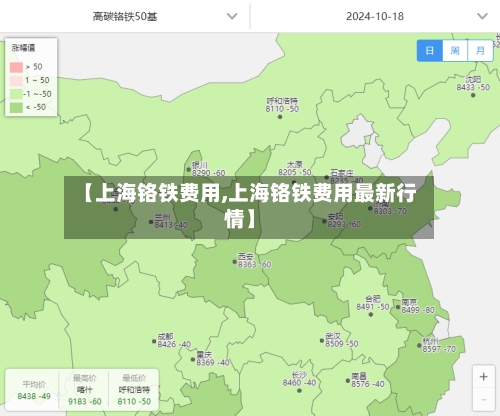Select the 重庆 city marker dot
This screenshot has height=416, width=500.
tap(193, 360)
